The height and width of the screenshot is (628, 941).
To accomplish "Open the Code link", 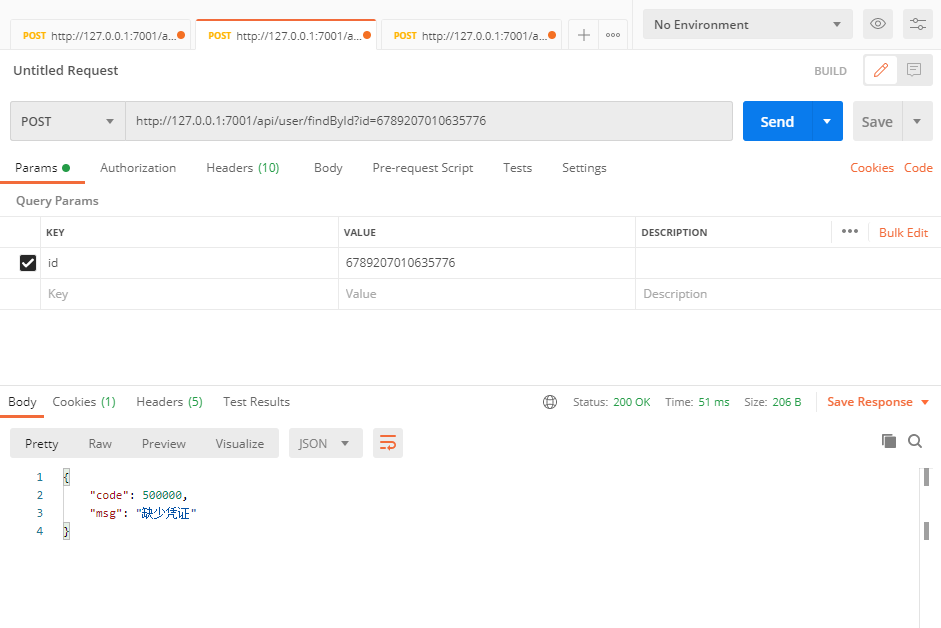I will (x=918, y=168).
